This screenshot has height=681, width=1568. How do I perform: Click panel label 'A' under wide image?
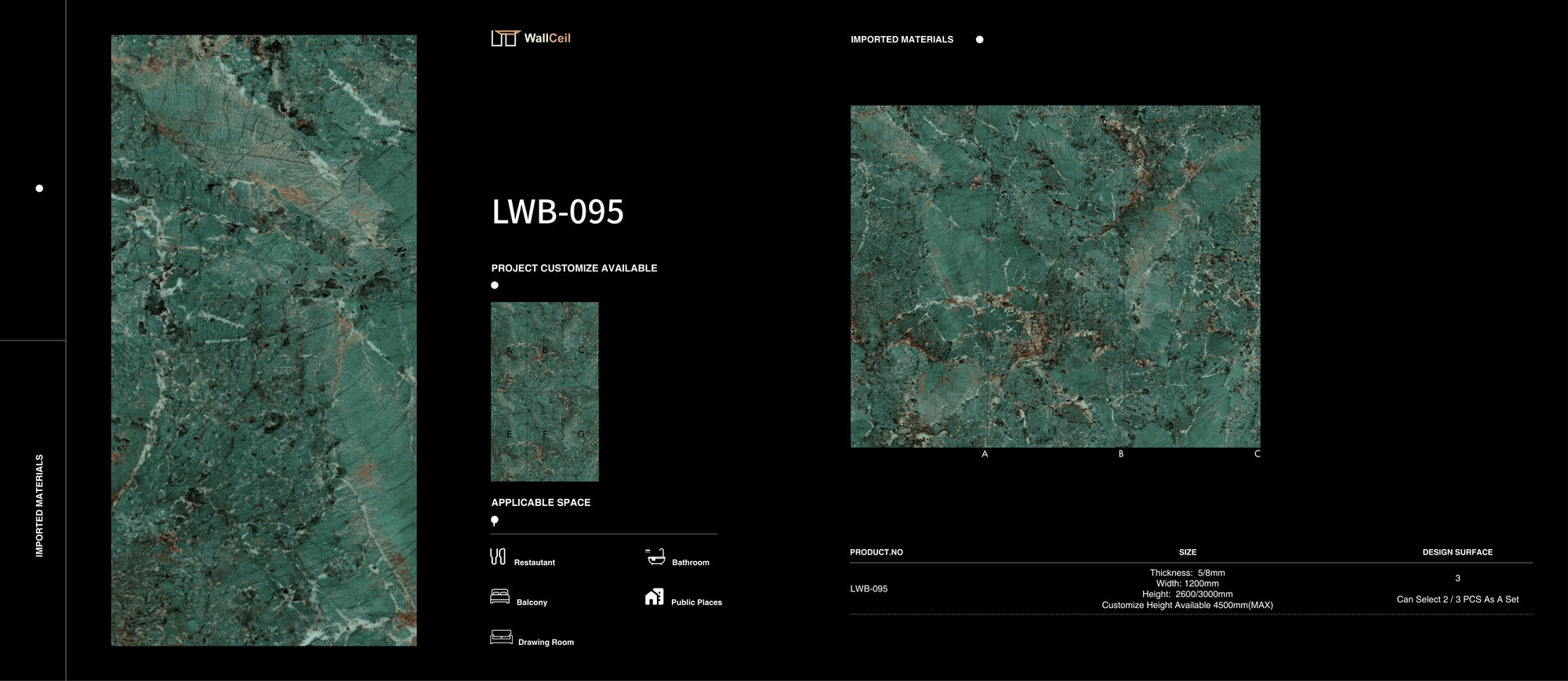click(985, 454)
